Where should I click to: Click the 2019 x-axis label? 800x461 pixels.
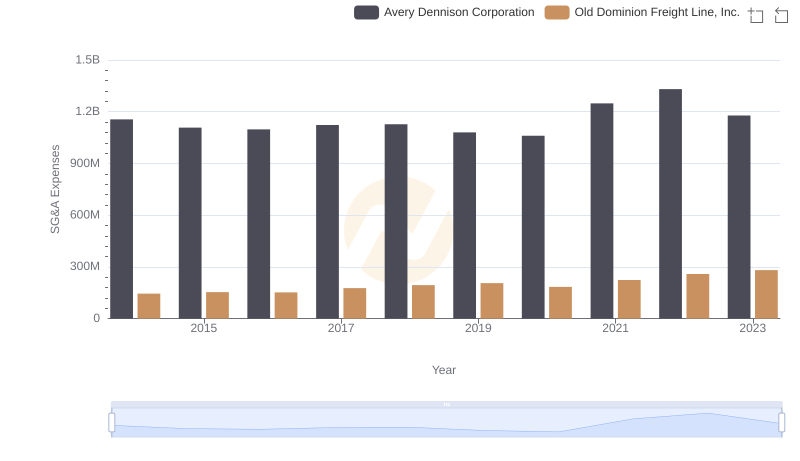click(478, 328)
